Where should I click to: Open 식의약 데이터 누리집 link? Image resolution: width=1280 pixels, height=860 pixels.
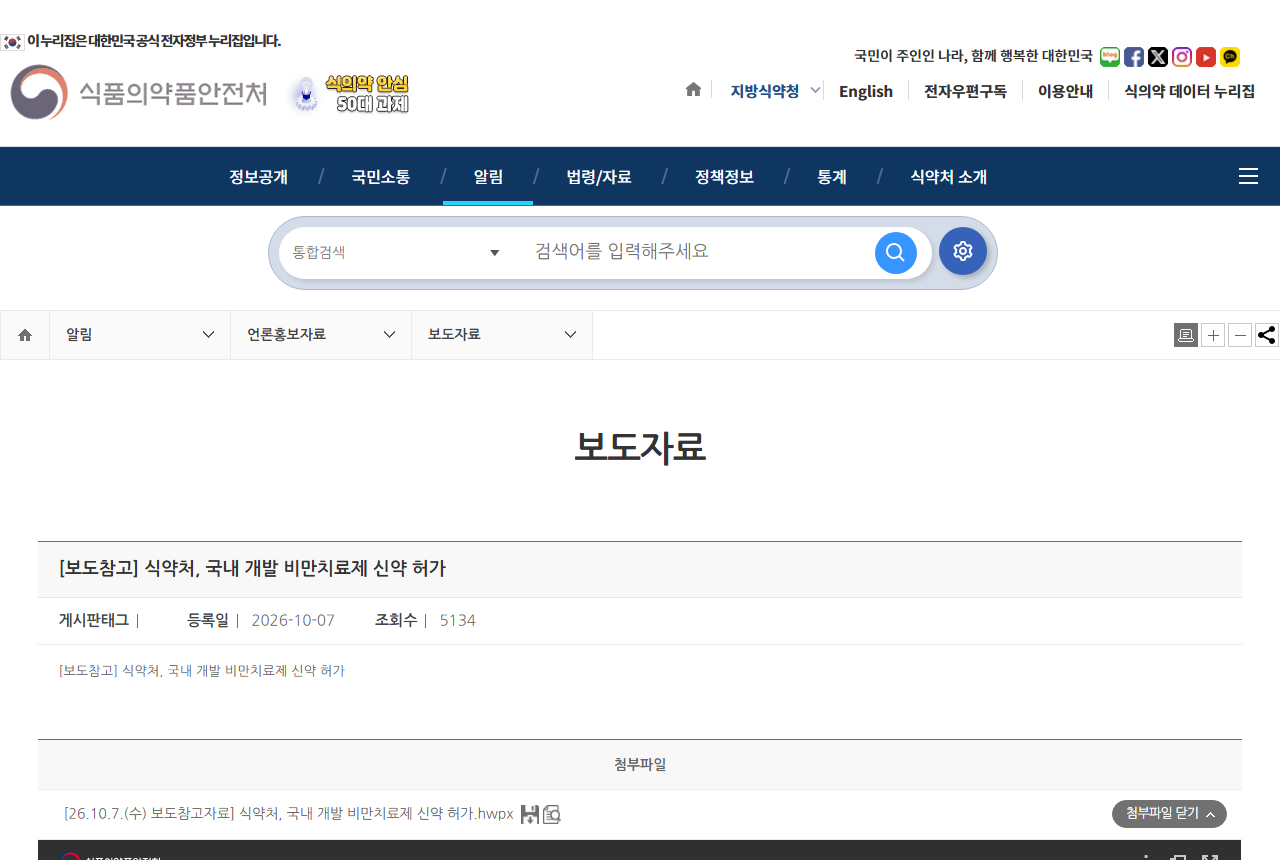click(x=1189, y=91)
